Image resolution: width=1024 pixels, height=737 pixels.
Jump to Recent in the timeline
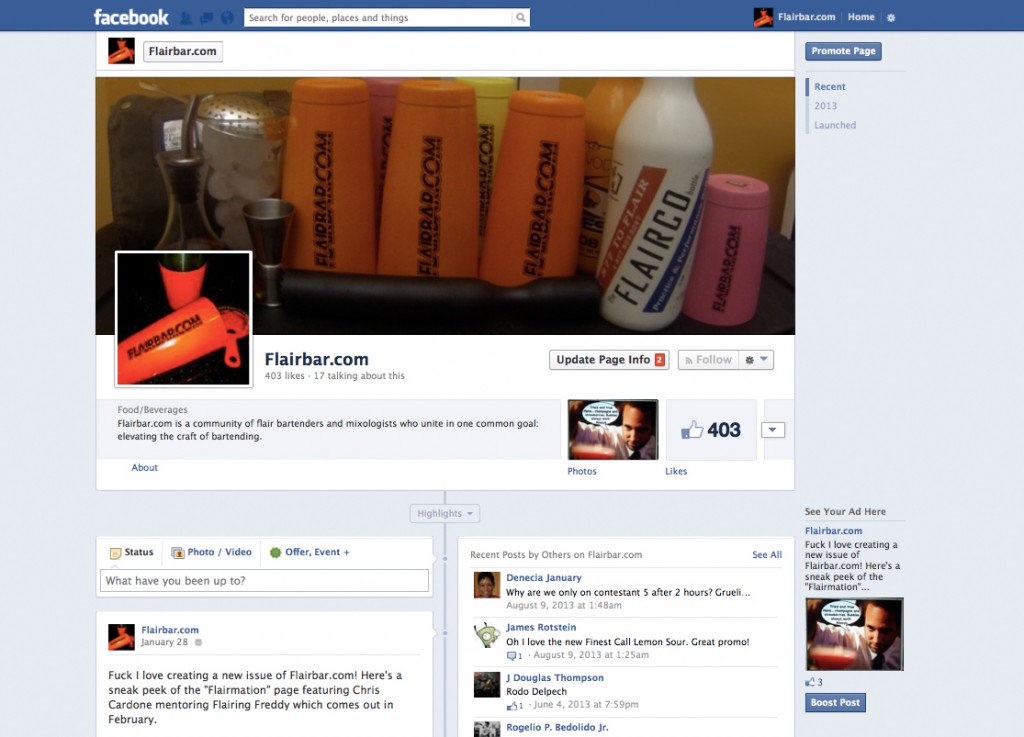click(x=829, y=87)
